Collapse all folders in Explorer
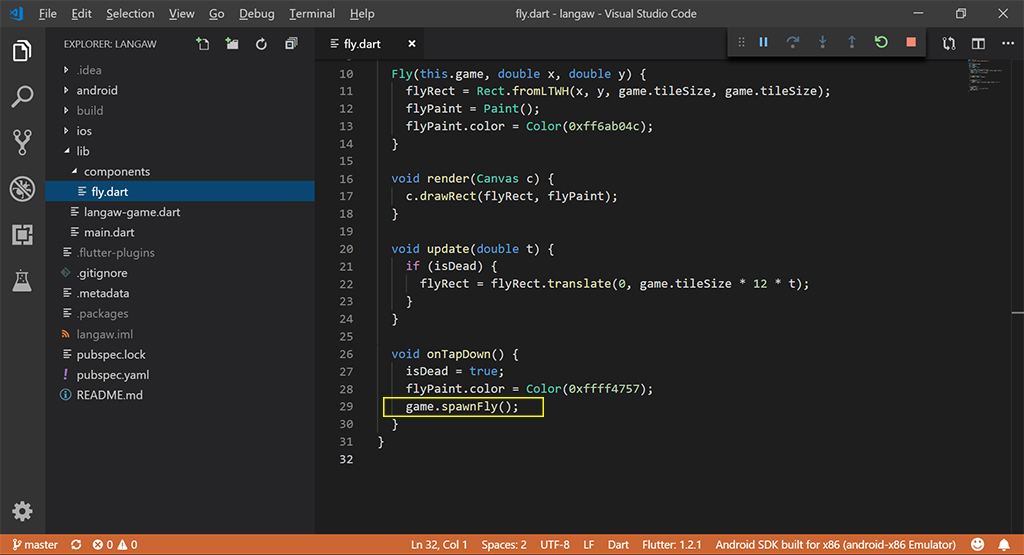This screenshot has height=555, width=1024. 291,44
